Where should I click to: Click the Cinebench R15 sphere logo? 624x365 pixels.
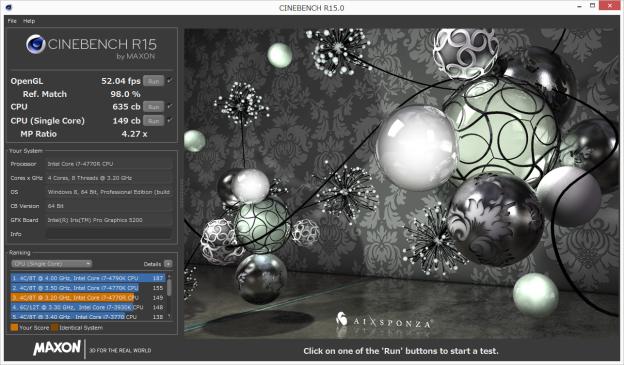35,44
